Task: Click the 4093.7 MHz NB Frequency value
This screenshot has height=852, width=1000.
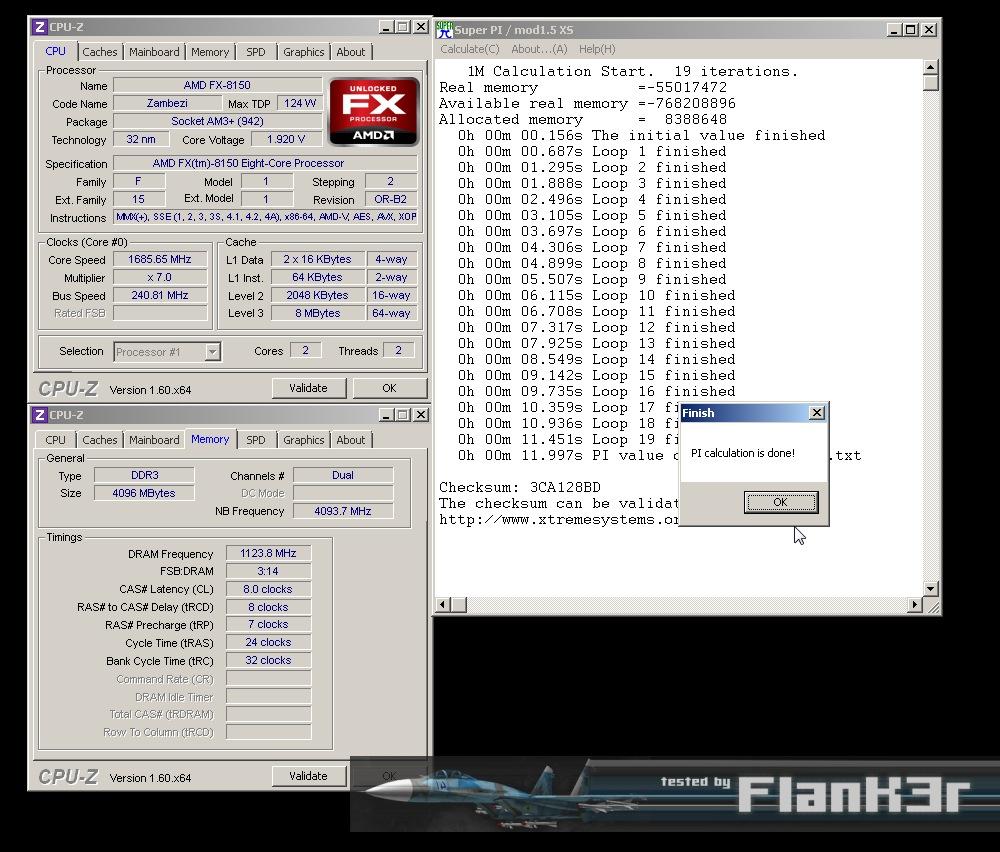Action: coord(342,511)
